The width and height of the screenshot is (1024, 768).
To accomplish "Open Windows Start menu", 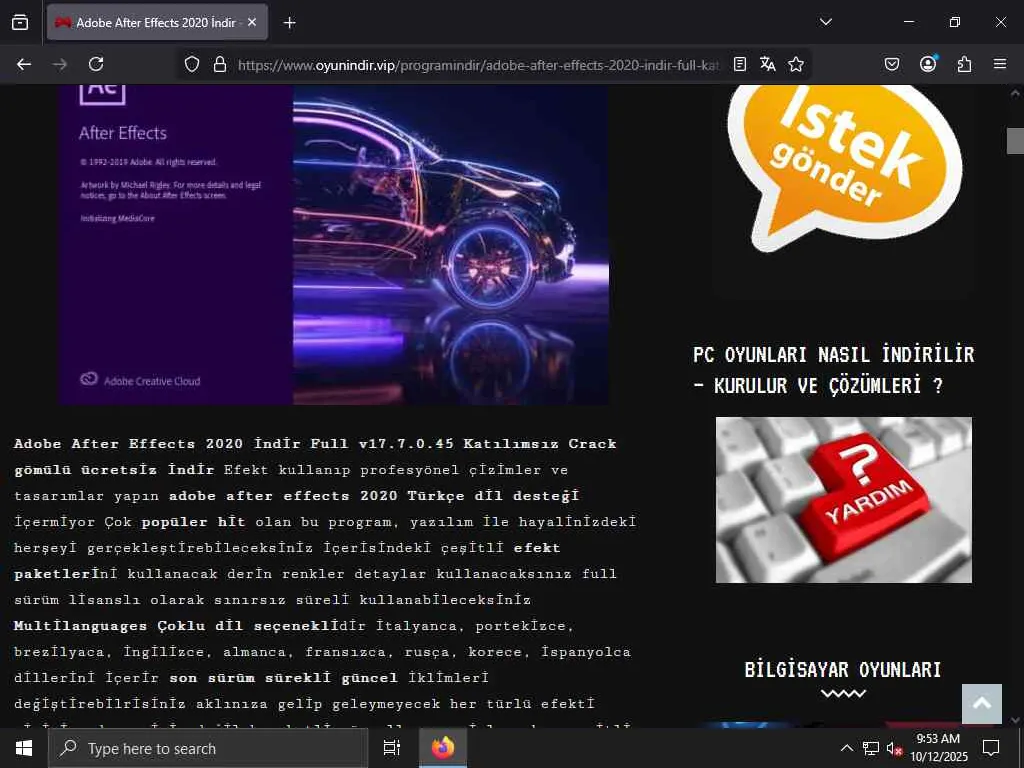I will (24, 748).
